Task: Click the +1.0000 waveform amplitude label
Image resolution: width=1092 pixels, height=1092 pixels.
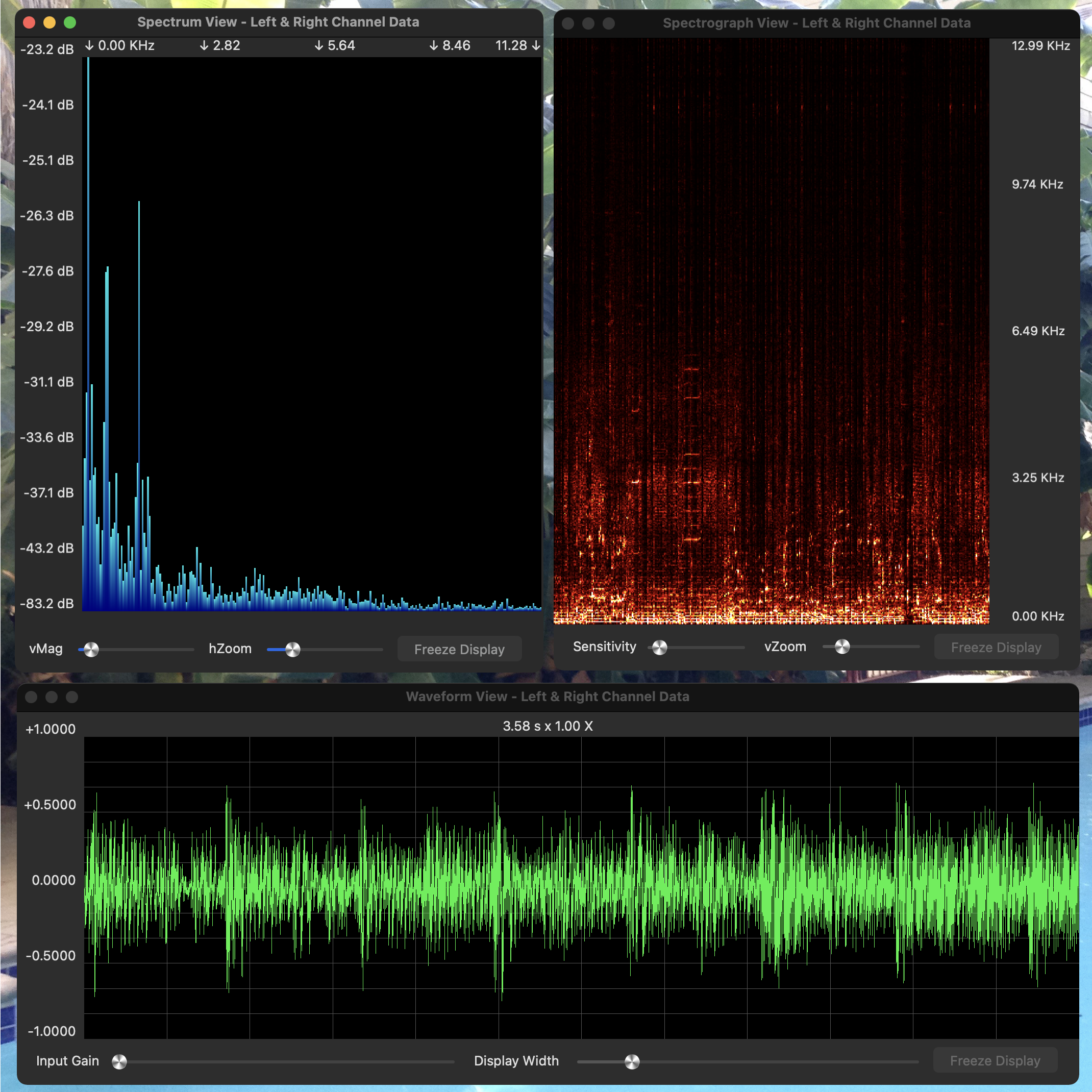Action: 51,729
